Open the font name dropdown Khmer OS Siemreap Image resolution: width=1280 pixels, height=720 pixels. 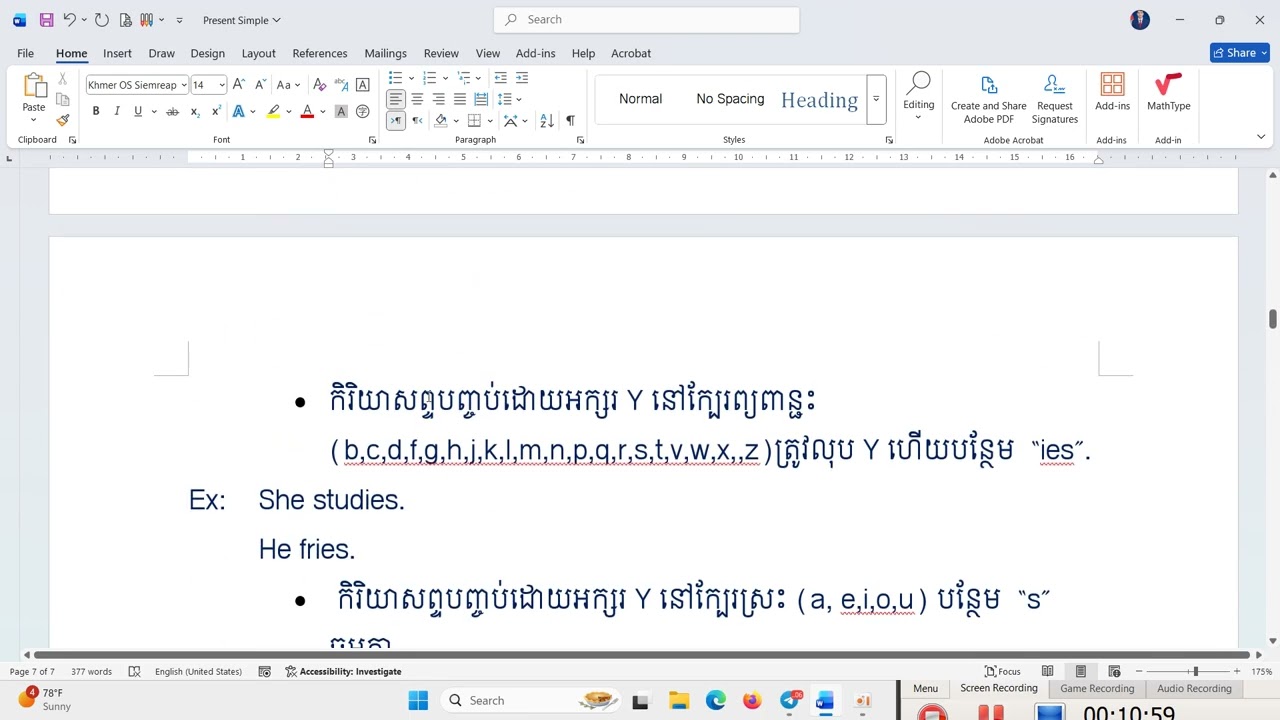click(184, 85)
